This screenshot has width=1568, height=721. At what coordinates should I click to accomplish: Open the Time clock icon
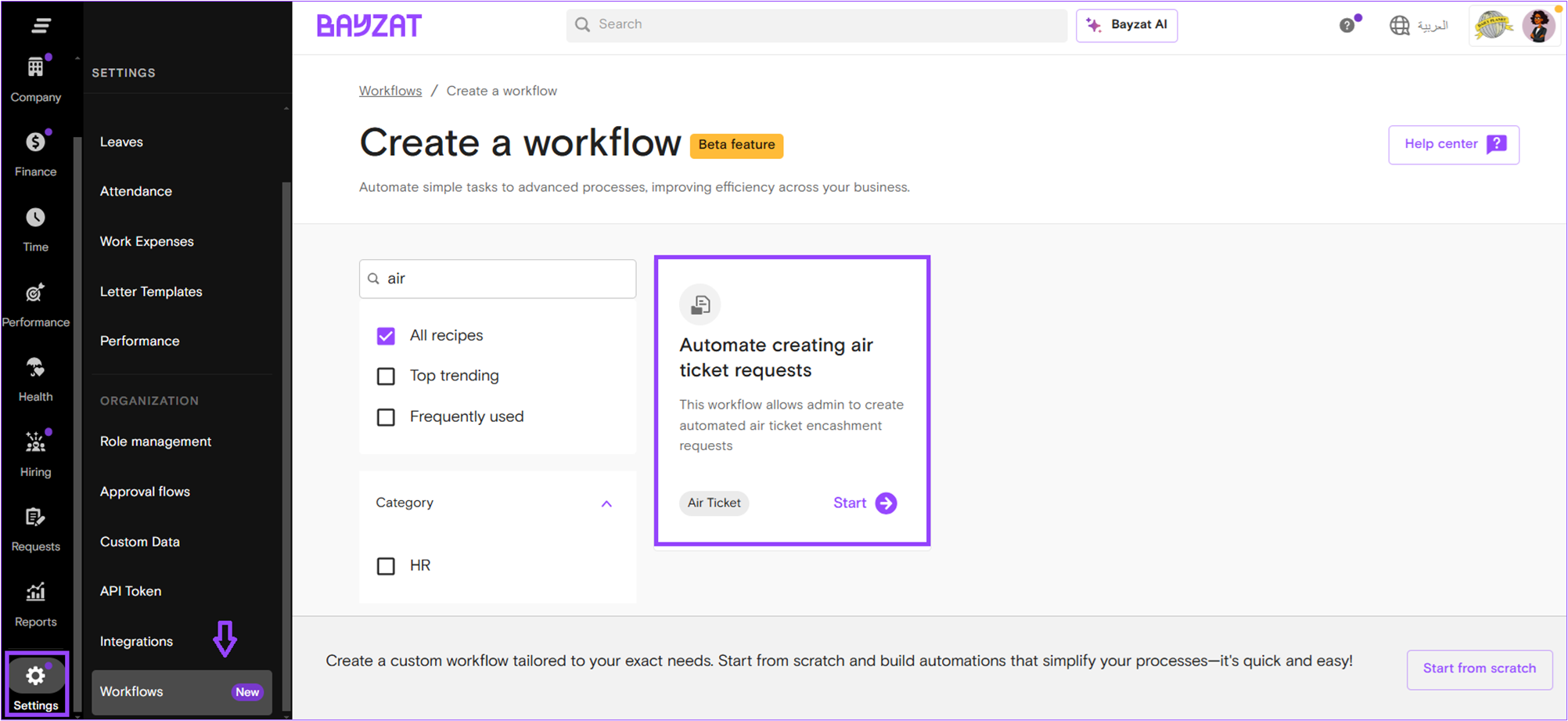pyautogui.click(x=35, y=218)
